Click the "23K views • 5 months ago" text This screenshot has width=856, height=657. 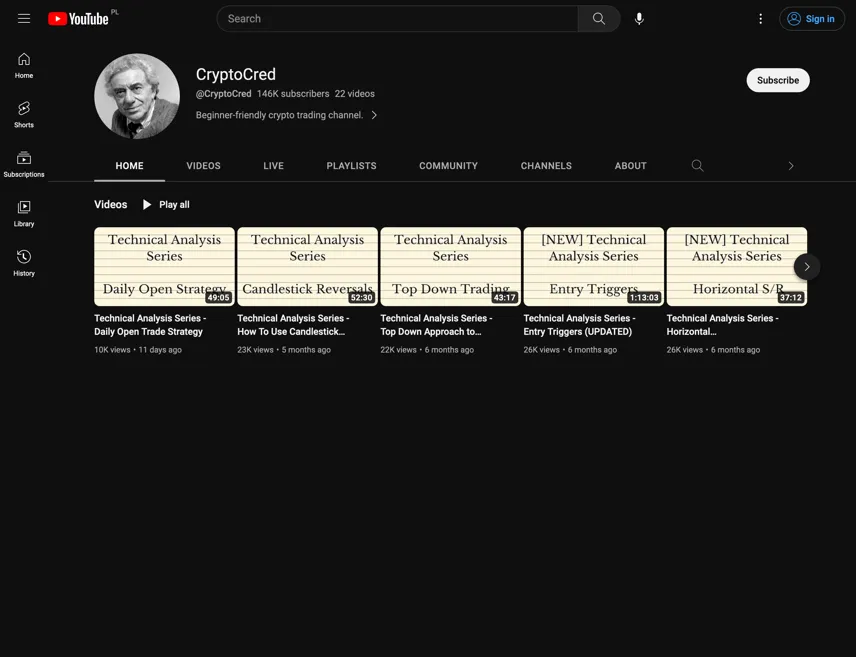284,350
